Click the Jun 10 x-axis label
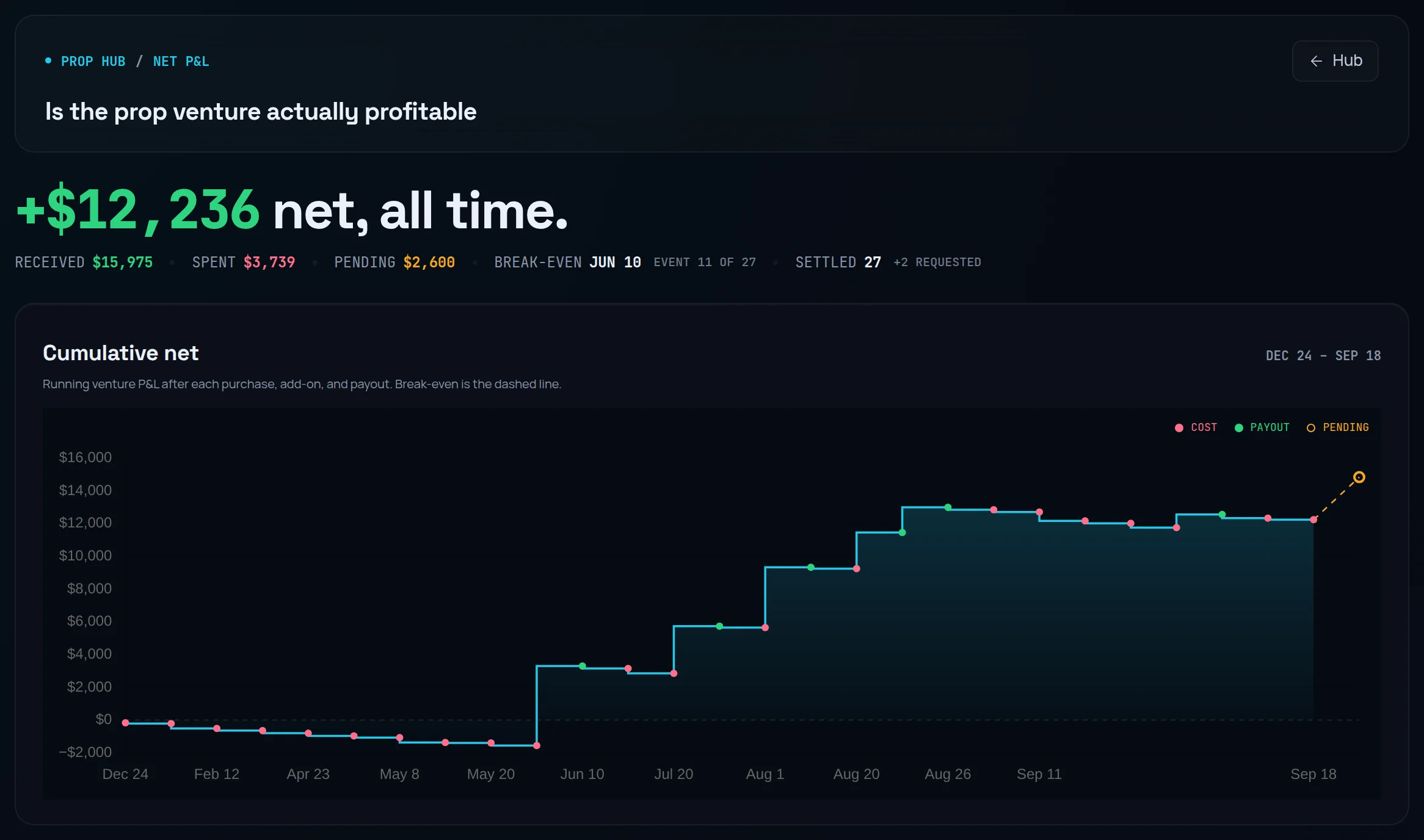The width and height of the screenshot is (1424, 840). coord(582,774)
